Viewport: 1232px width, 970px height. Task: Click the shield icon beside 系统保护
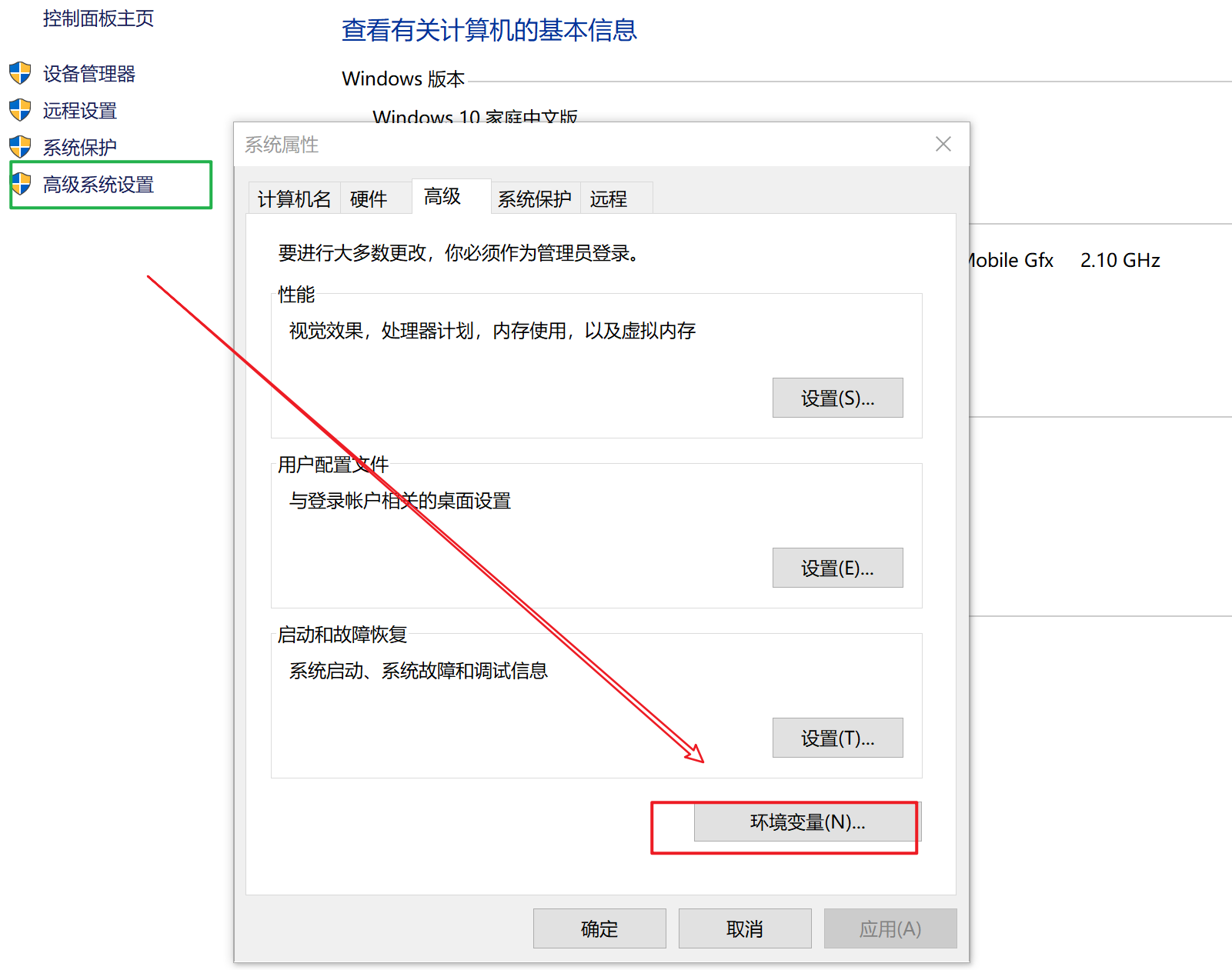tap(20, 146)
